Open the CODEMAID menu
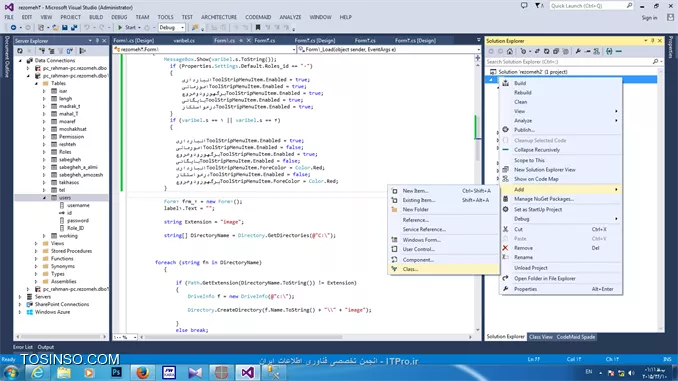678x381 pixels. pyautogui.click(x=258, y=17)
